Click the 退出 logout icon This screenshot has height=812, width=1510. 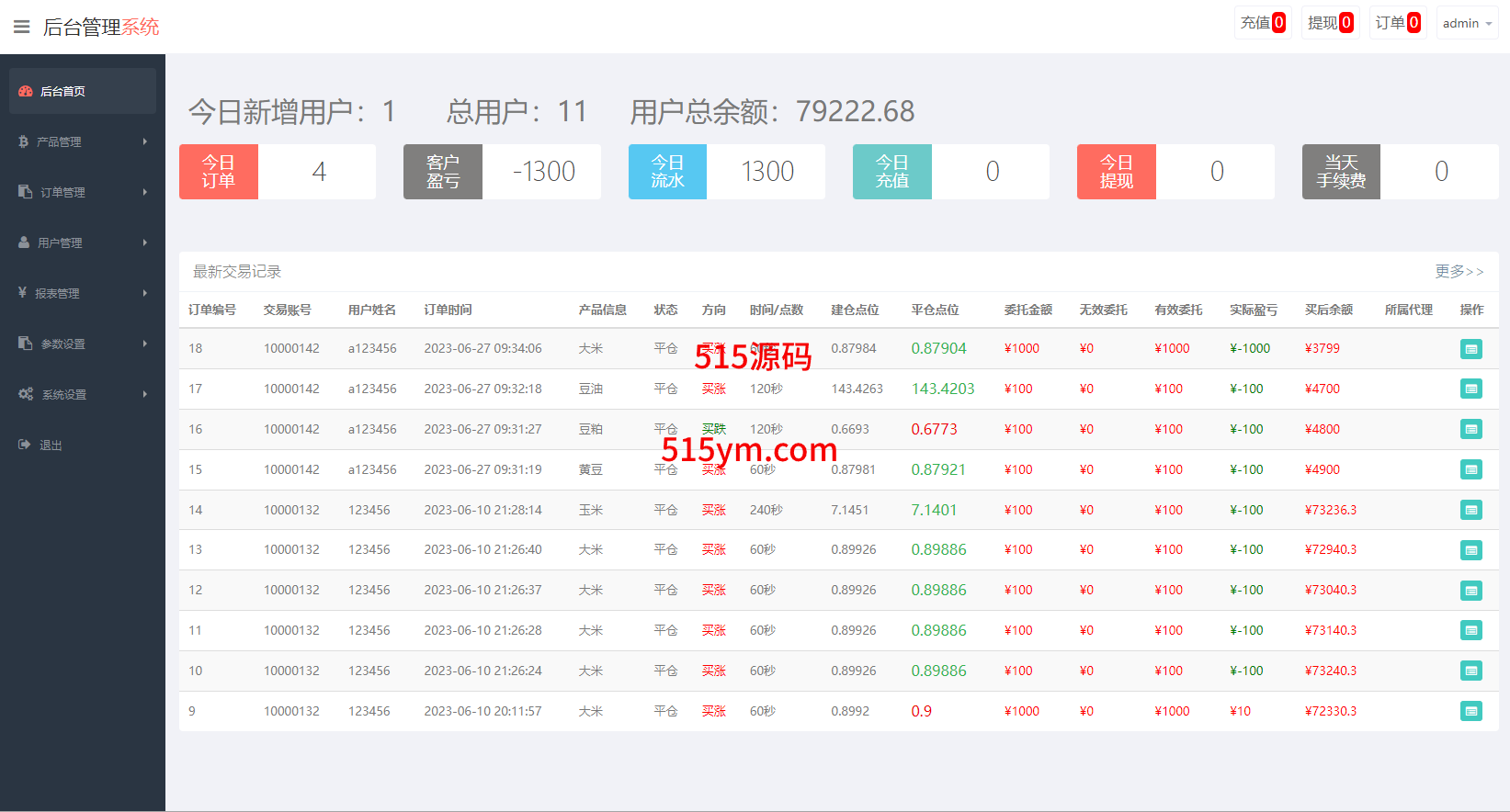pyautogui.click(x=25, y=445)
